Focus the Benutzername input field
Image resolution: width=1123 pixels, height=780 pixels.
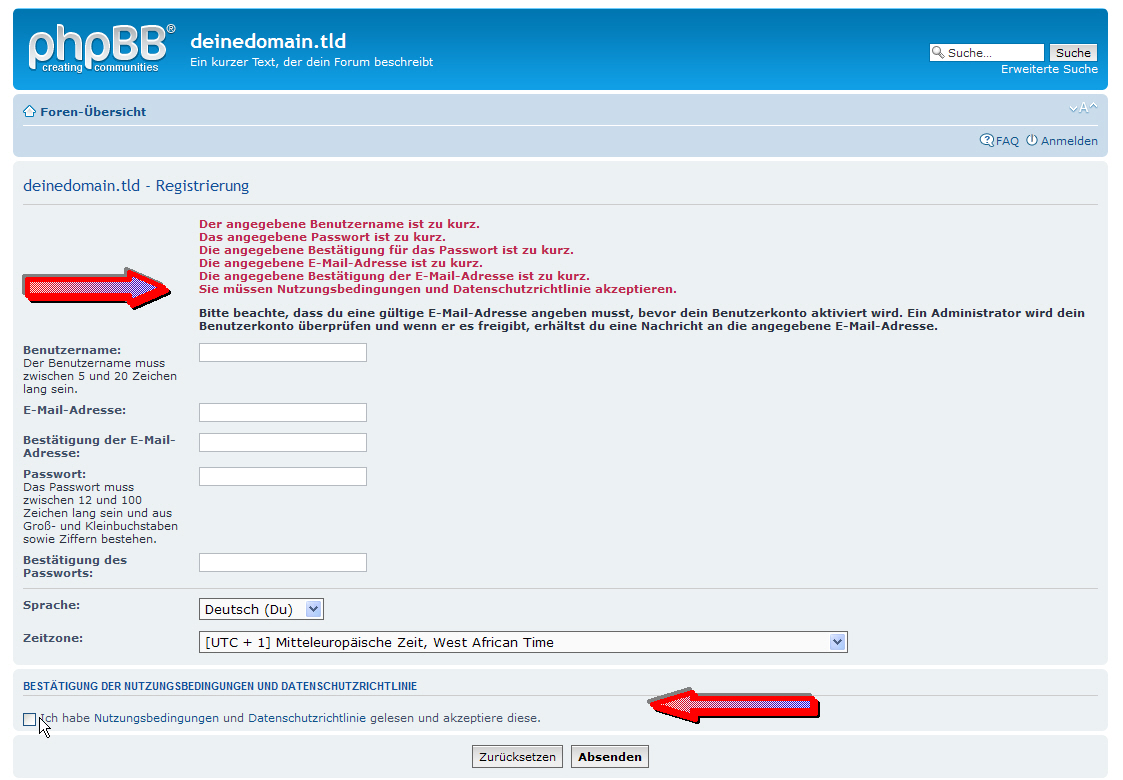tap(283, 352)
